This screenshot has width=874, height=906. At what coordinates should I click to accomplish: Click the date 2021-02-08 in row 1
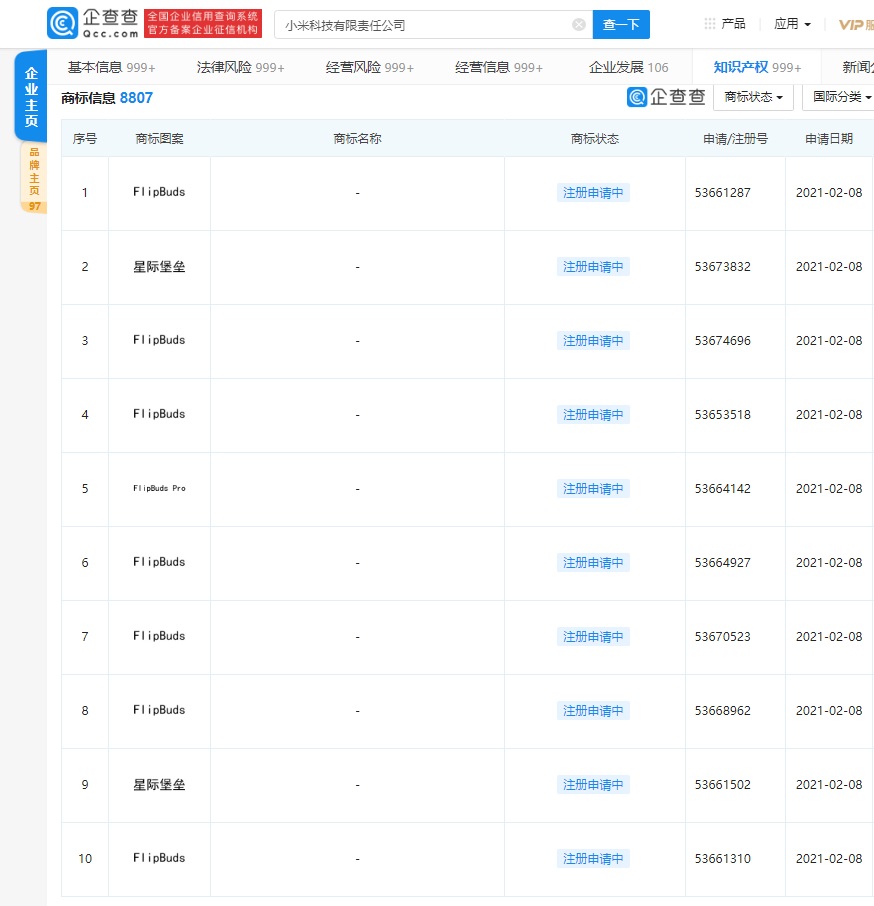829,193
